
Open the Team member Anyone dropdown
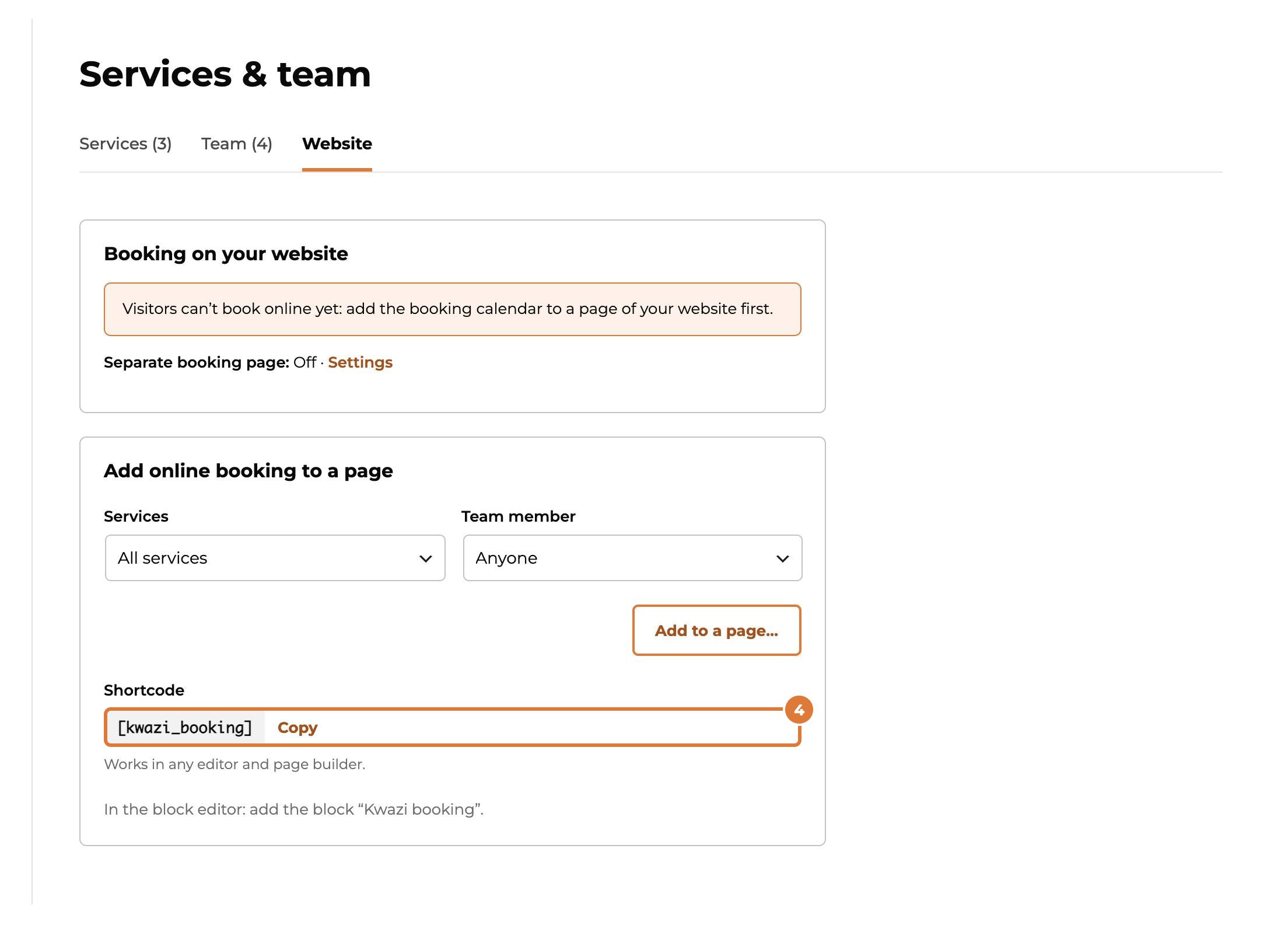tap(632, 558)
